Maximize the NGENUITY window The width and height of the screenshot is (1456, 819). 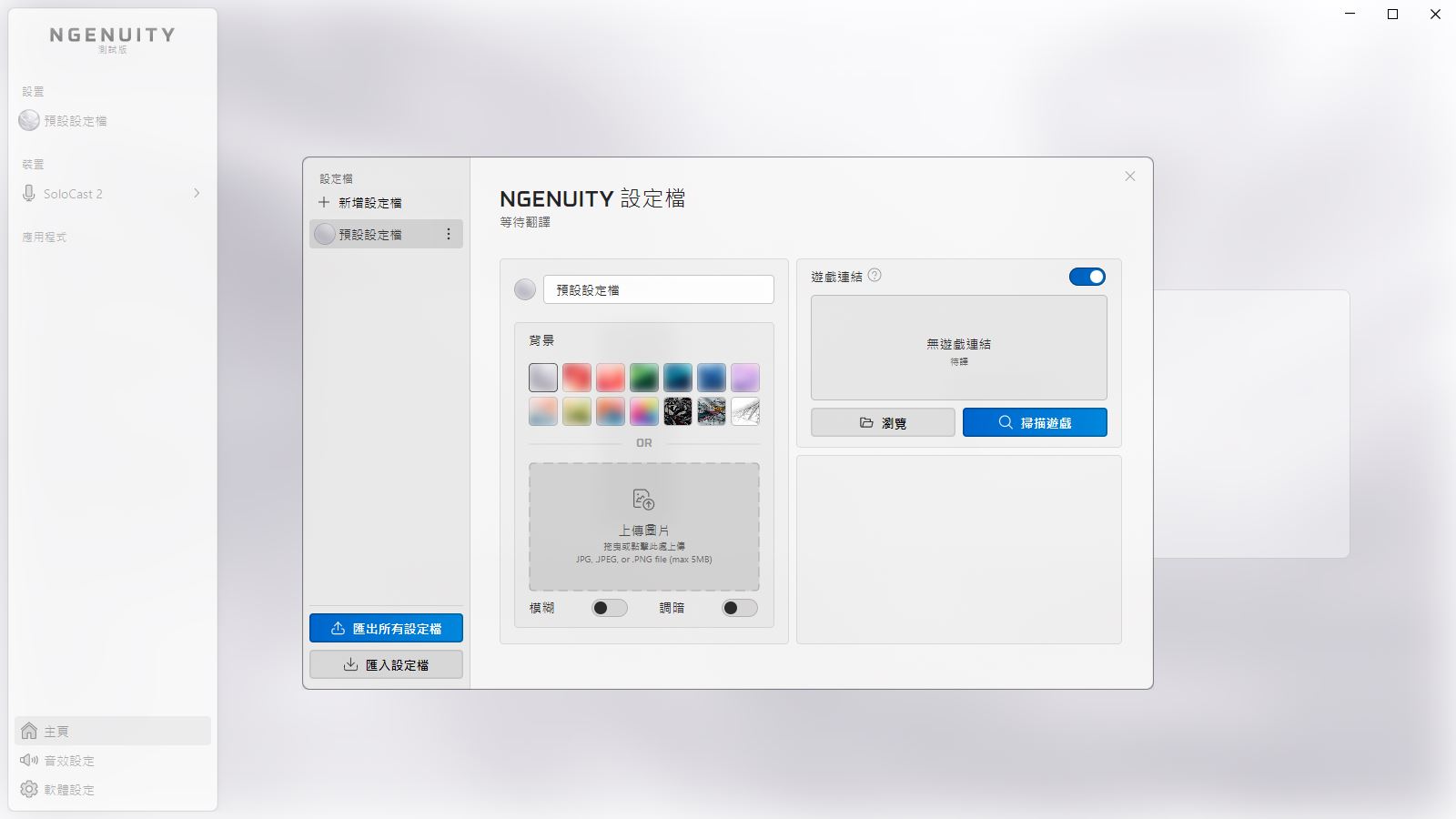pos(1392,14)
